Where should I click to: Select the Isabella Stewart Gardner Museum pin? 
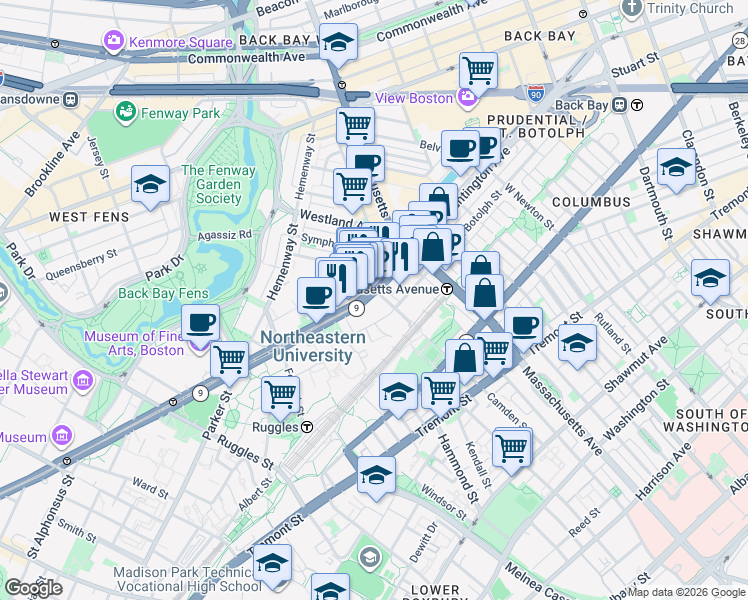click(83, 382)
